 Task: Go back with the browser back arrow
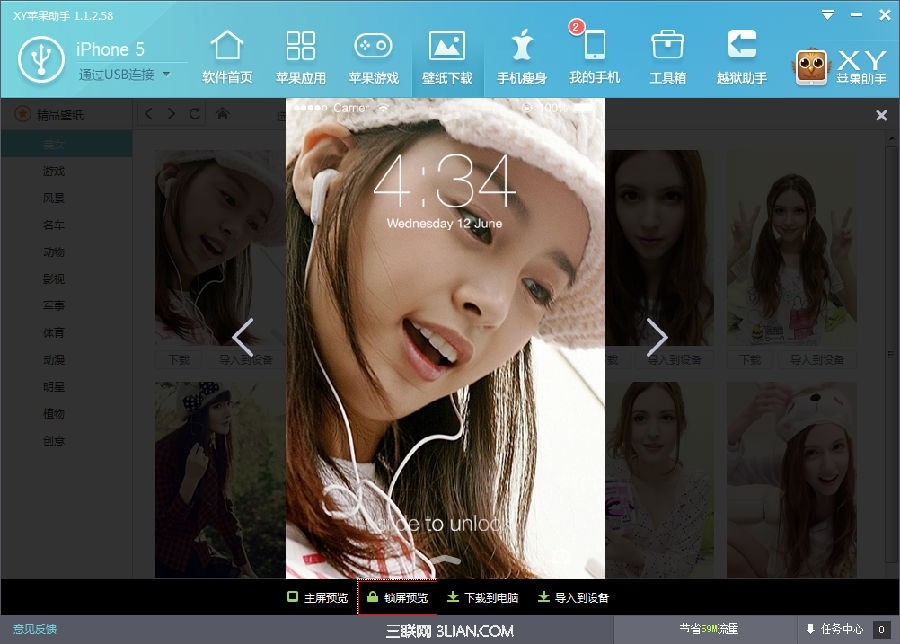[x=149, y=114]
